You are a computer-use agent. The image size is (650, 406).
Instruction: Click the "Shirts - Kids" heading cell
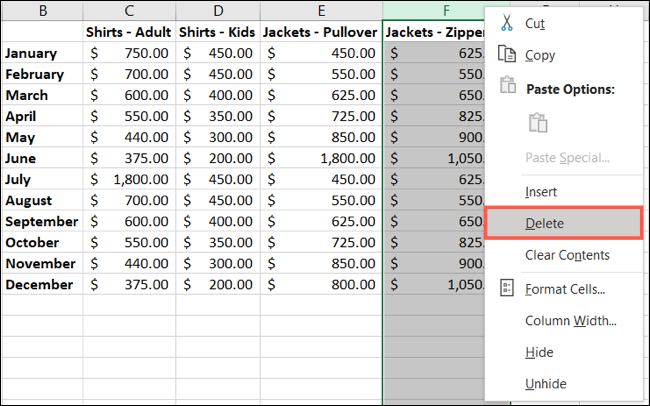click(217, 32)
